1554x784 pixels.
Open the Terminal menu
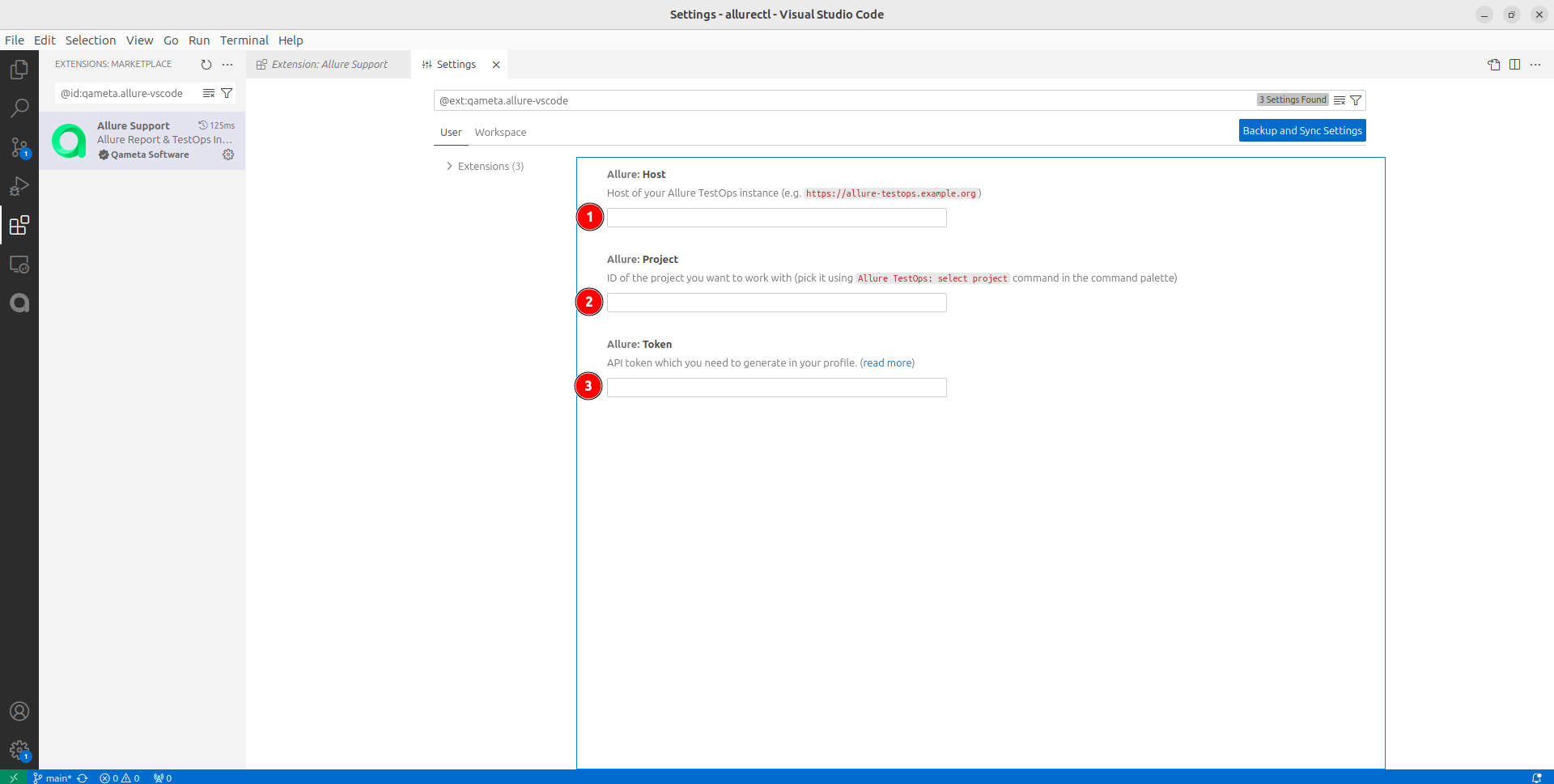(244, 40)
